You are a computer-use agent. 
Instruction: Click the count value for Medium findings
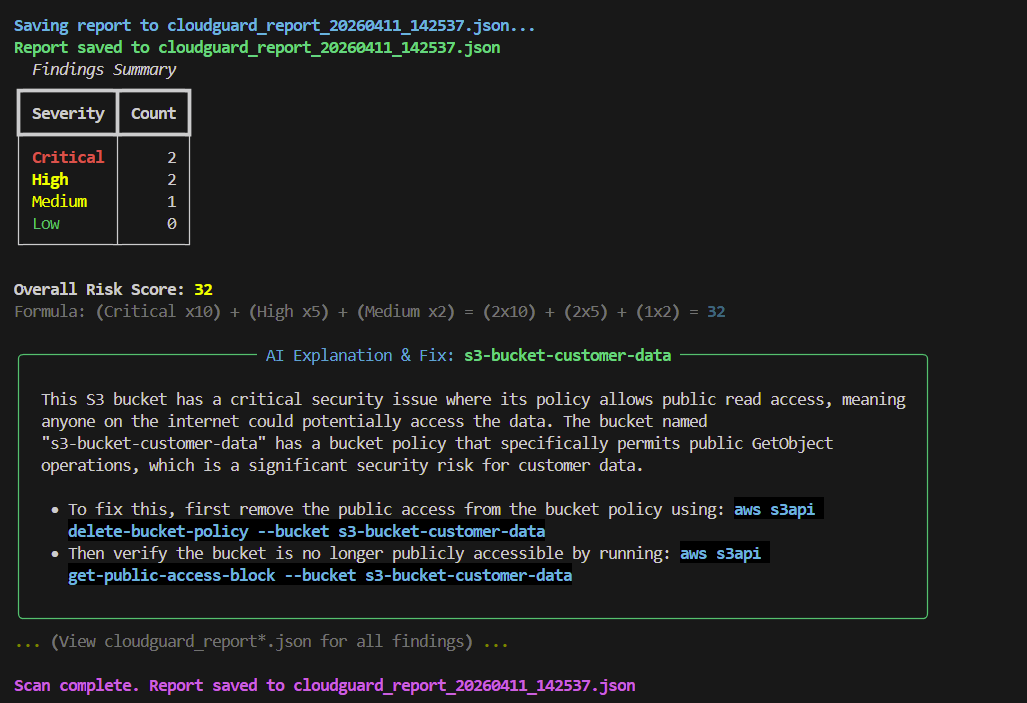(171, 201)
